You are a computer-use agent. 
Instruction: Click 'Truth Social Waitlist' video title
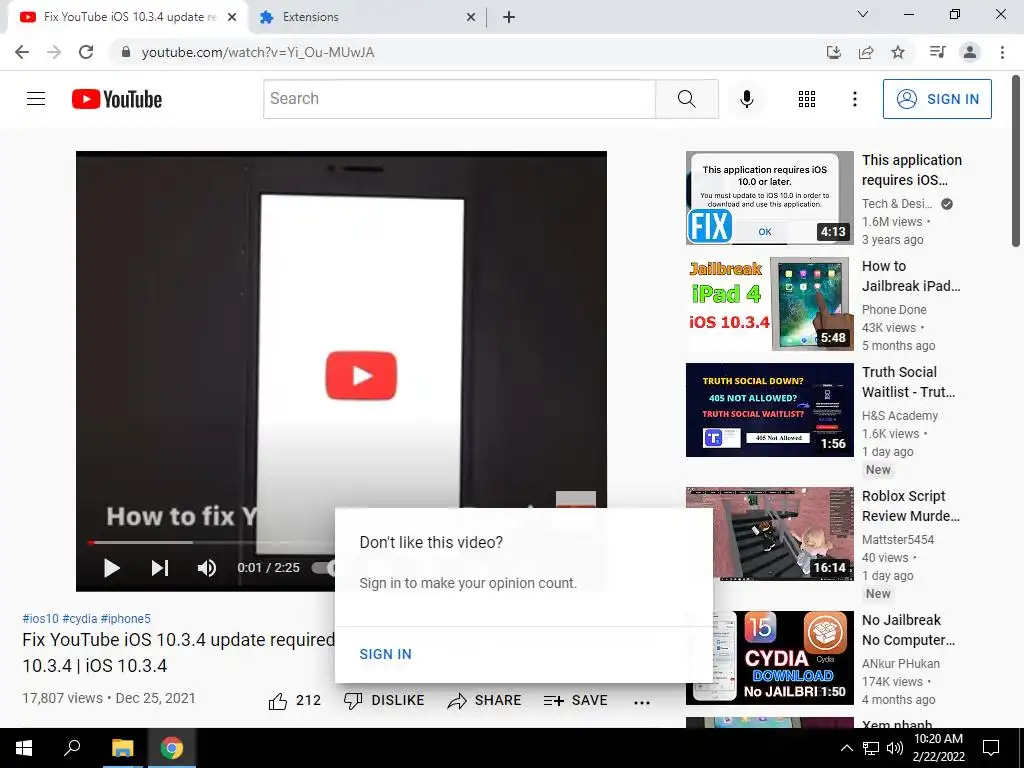click(908, 382)
